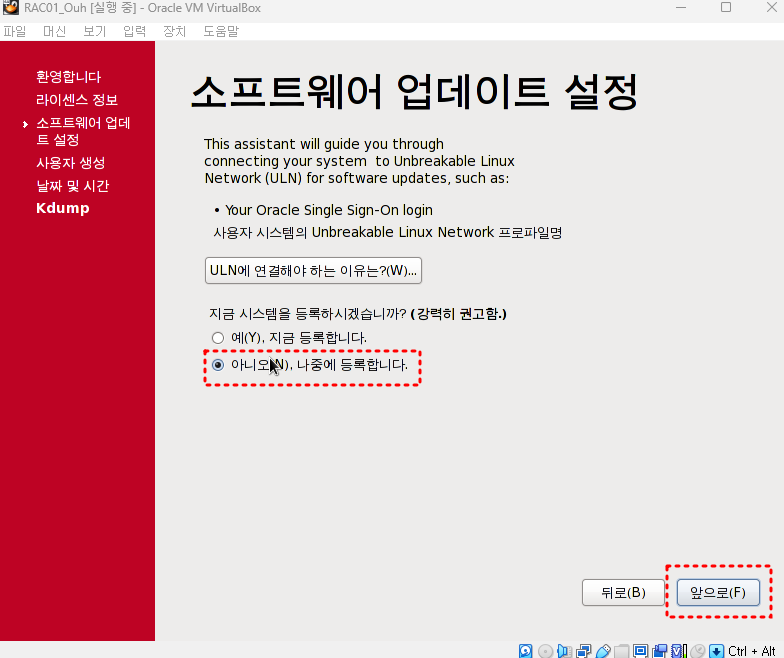Click the mouse integration status icon
Viewport: 784px width, 658px height.
pyautogui.click(x=698, y=650)
